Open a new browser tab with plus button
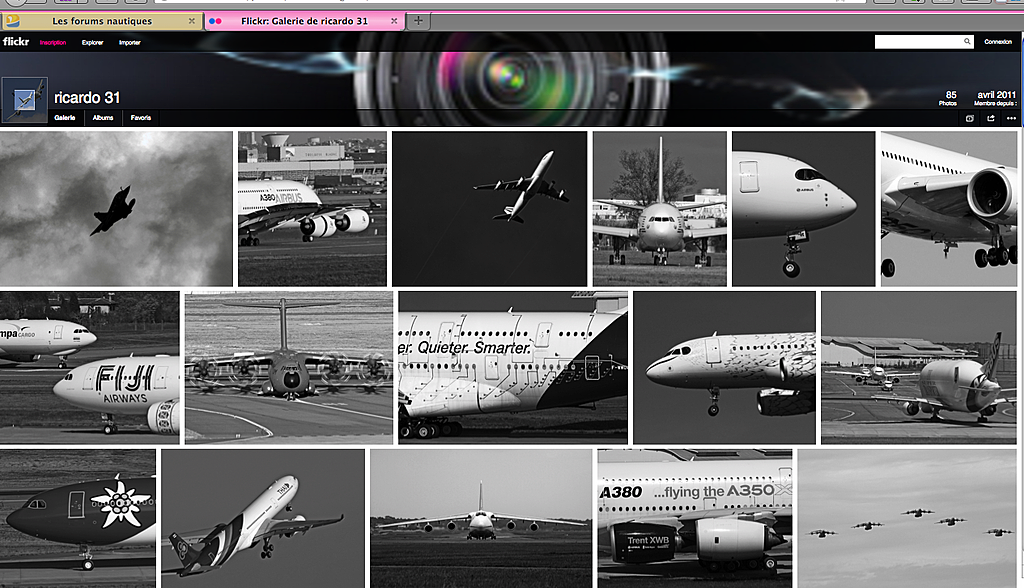 [418, 21]
